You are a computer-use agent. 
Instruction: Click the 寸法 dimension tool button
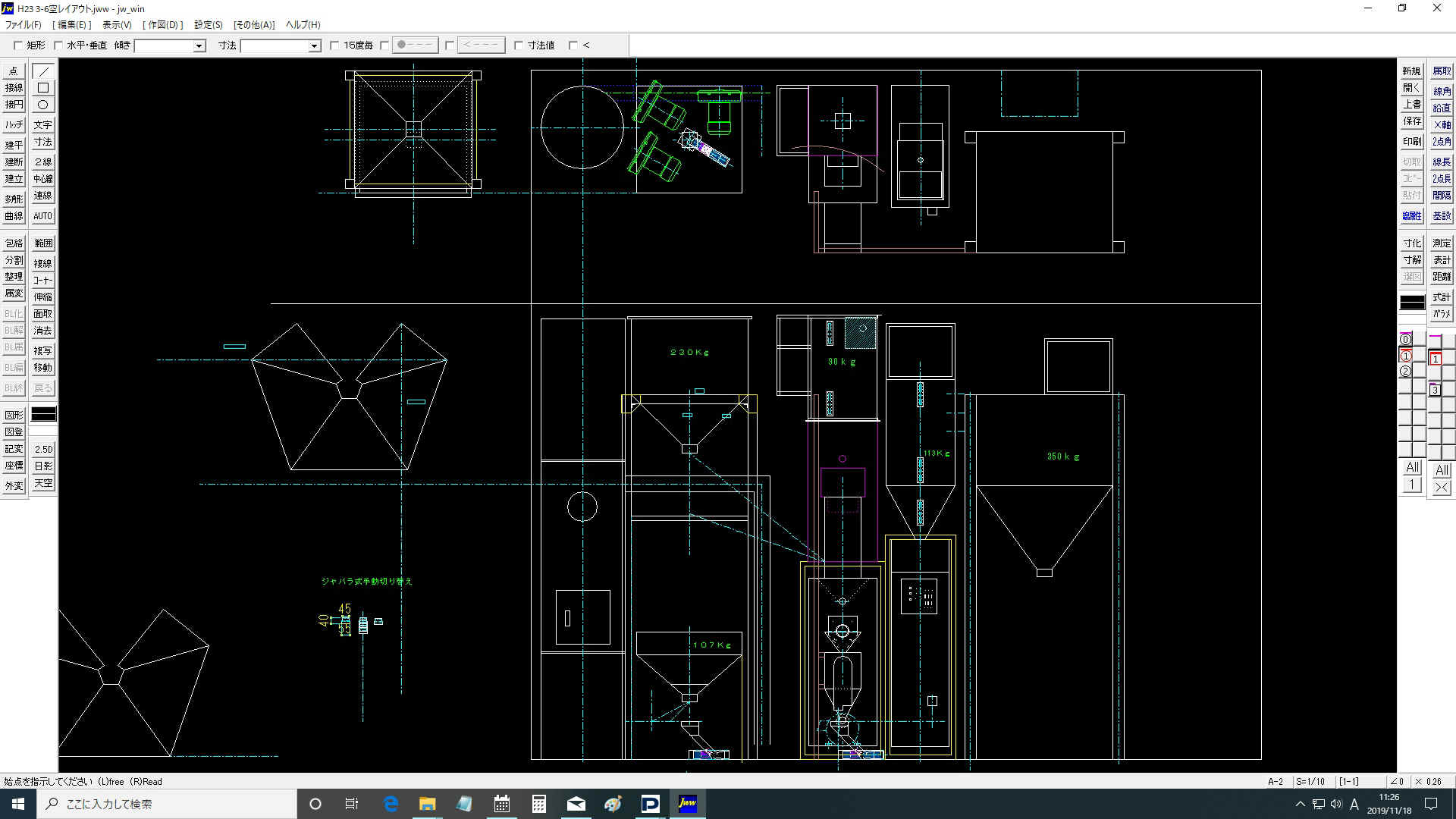pos(43,142)
